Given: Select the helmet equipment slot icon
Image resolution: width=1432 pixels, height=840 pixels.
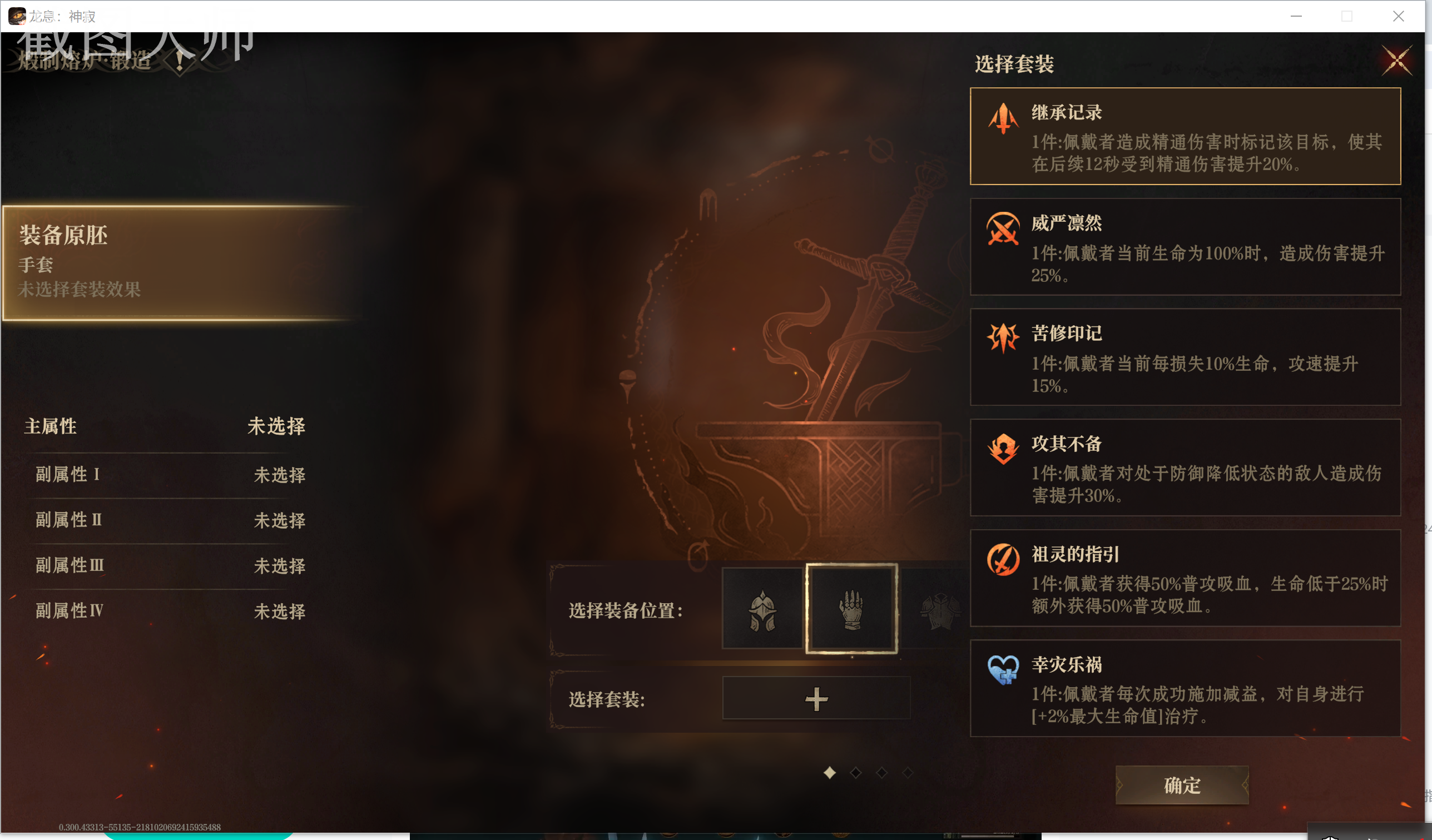Looking at the screenshot, I should pos(762,609).
